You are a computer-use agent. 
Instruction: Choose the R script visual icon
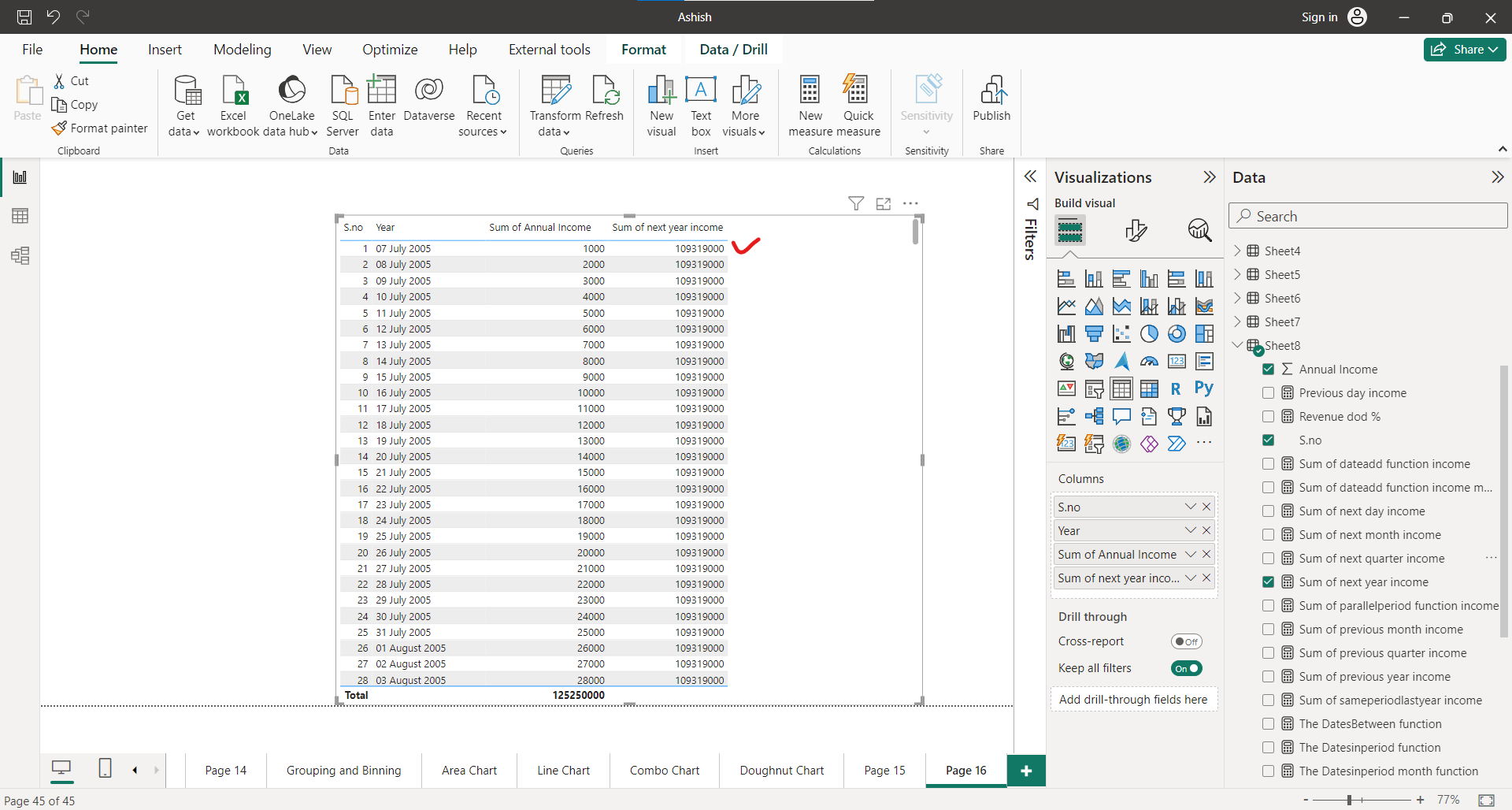coord(1177,388)
